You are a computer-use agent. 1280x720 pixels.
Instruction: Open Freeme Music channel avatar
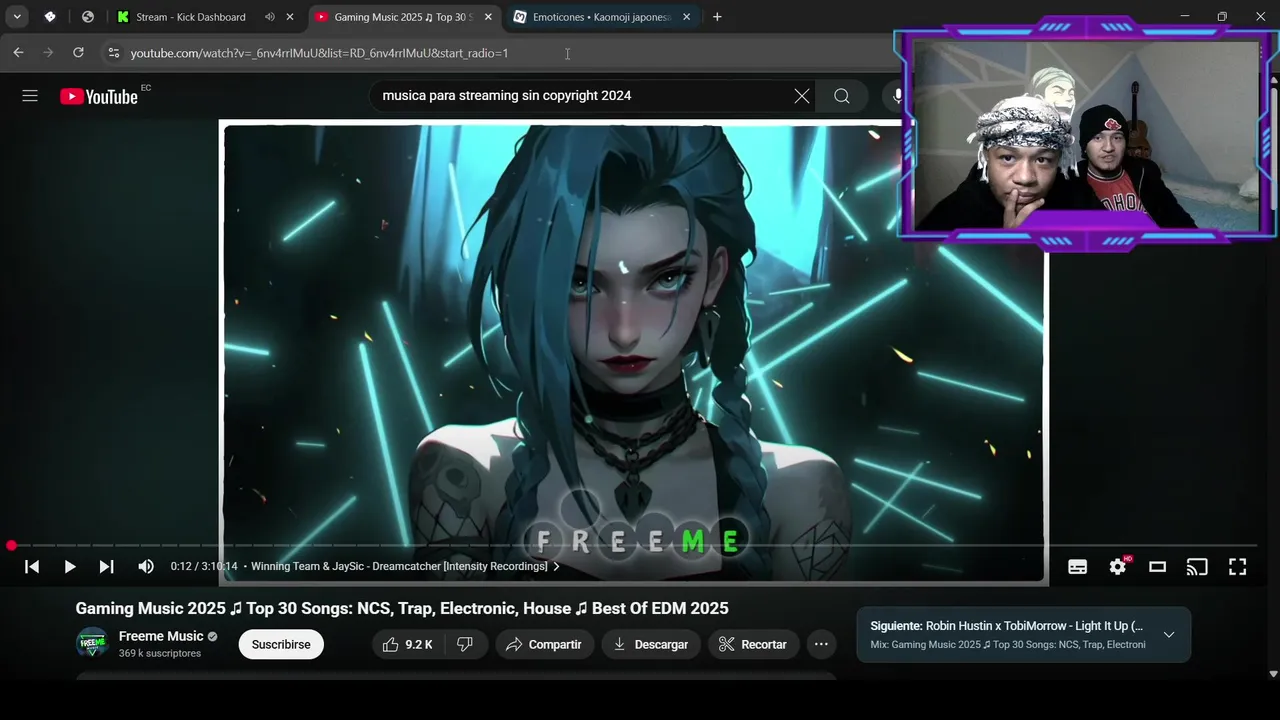click(x=93, y=644)
